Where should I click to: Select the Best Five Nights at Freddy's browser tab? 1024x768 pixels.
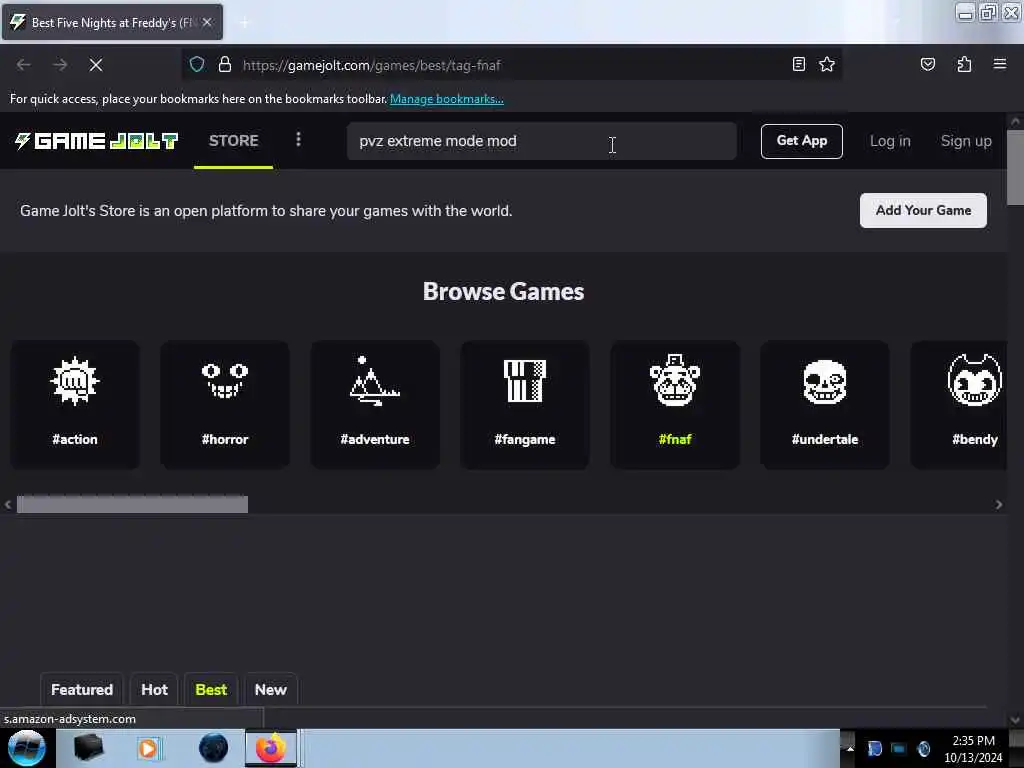point(112,22)
